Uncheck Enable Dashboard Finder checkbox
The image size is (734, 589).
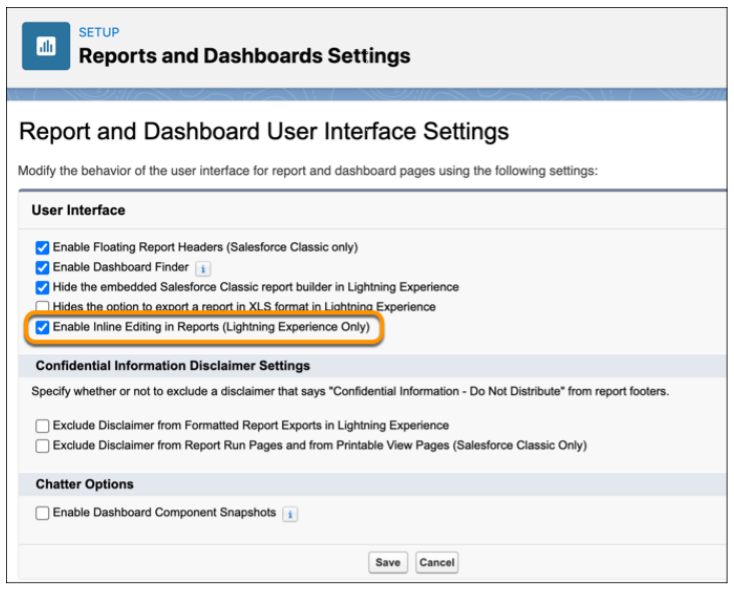[42, 267]
